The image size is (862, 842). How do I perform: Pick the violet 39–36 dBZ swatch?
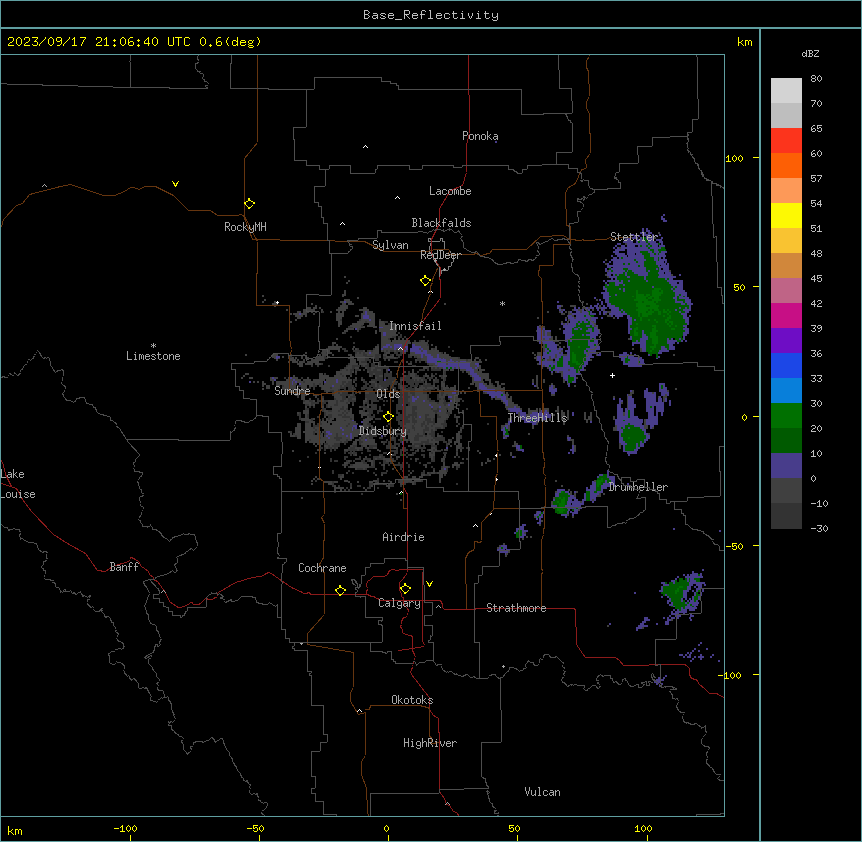coord(786,341)
